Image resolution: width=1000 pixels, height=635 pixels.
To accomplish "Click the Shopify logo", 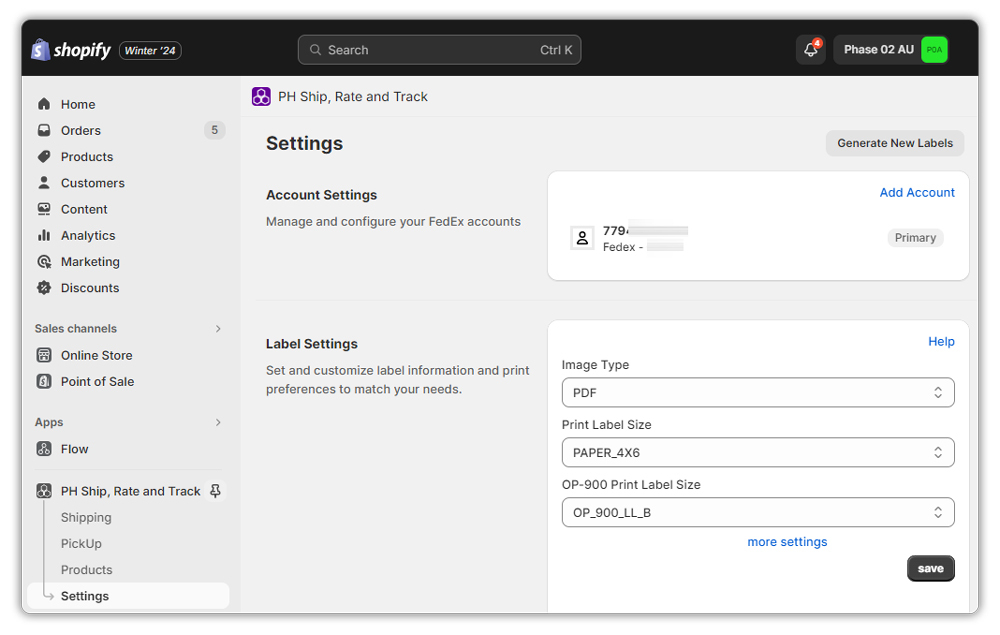I will (71, 50).
